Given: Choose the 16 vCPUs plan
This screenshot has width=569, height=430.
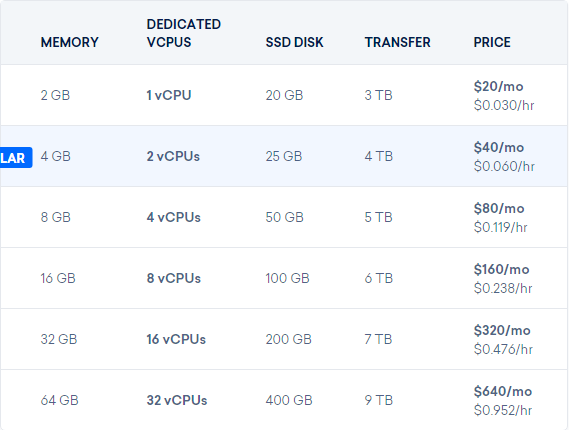Looking at the screenshot, I should [176, 339].
